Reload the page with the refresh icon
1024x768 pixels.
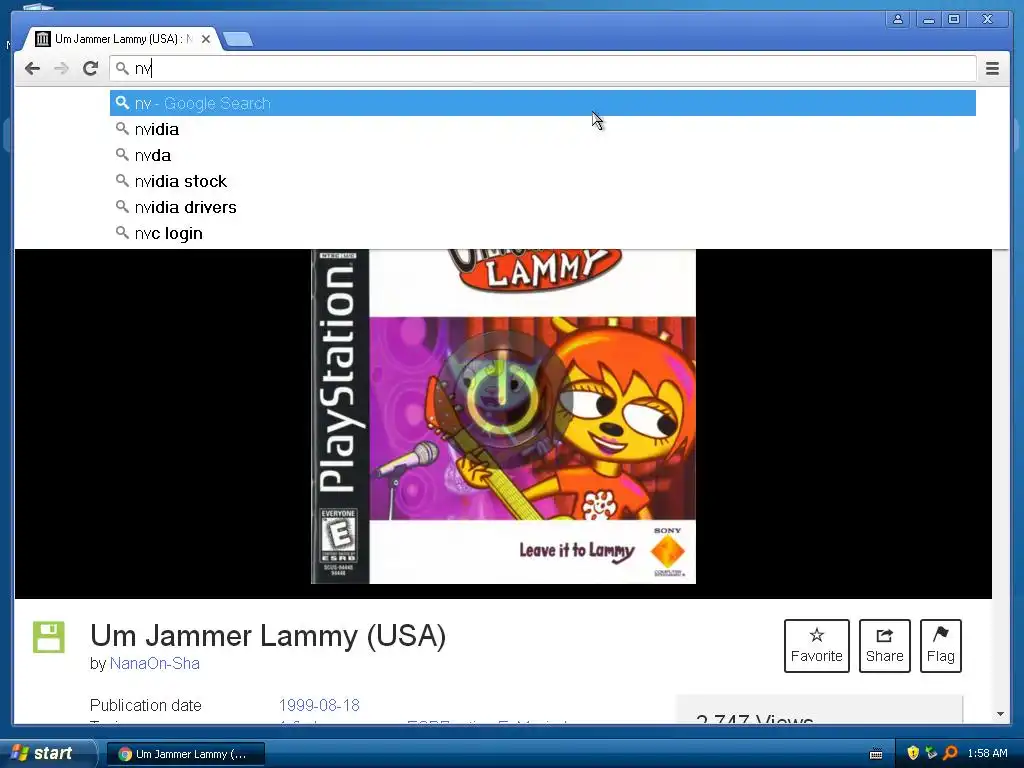(90, 69)
